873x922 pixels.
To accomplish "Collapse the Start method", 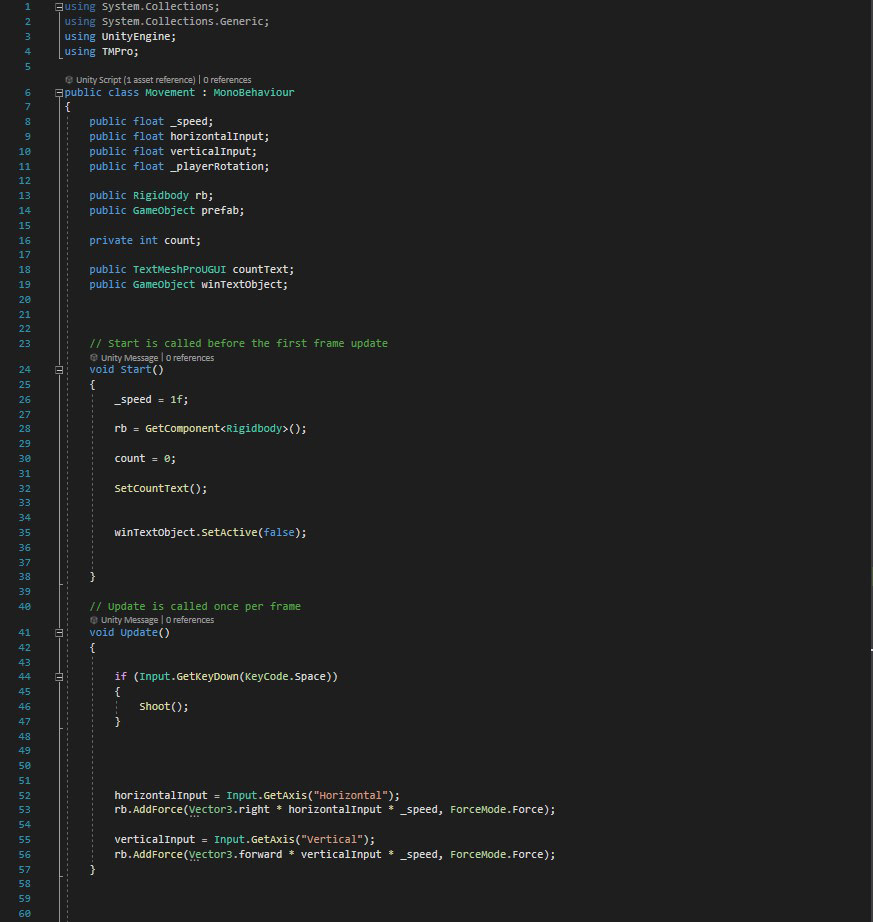I will (59, 370).
